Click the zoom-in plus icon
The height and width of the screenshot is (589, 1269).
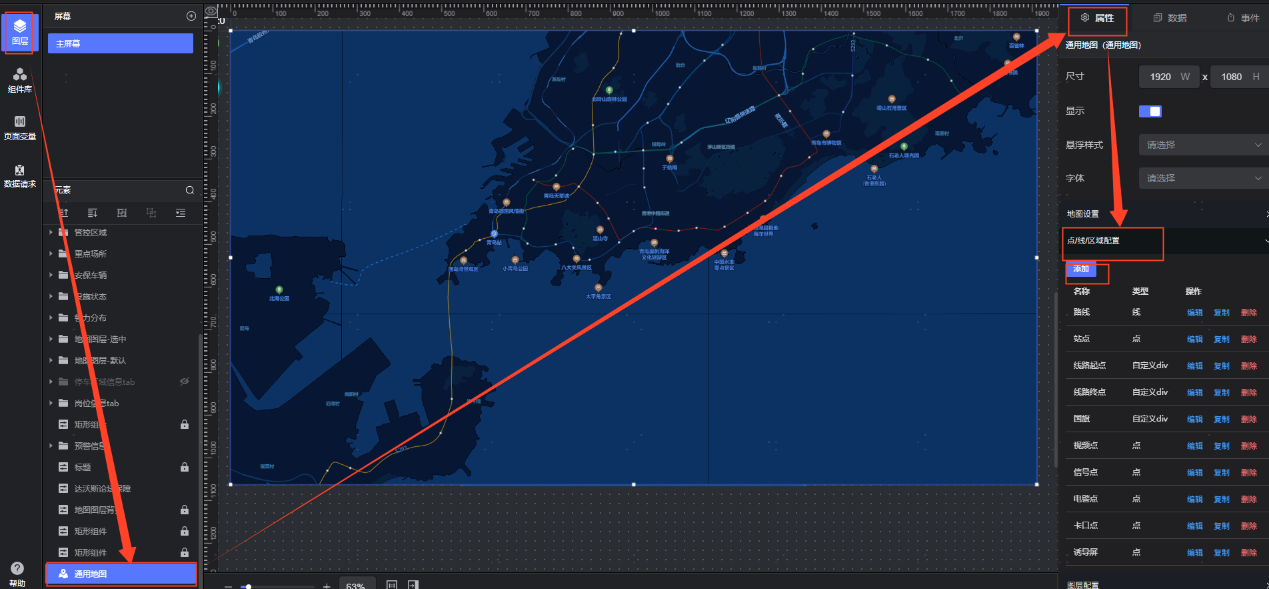tap(326, 586)
